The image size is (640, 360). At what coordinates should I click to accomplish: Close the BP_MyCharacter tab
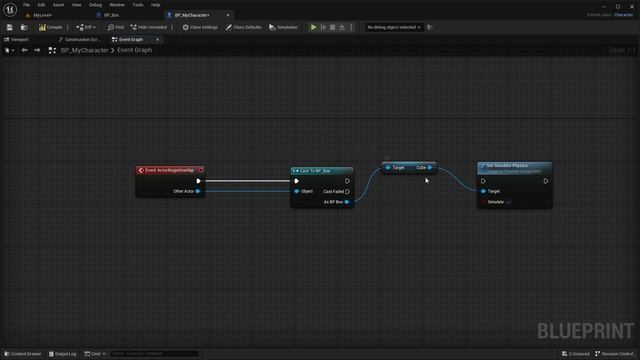pyautogui.click(x=228, y=15)
